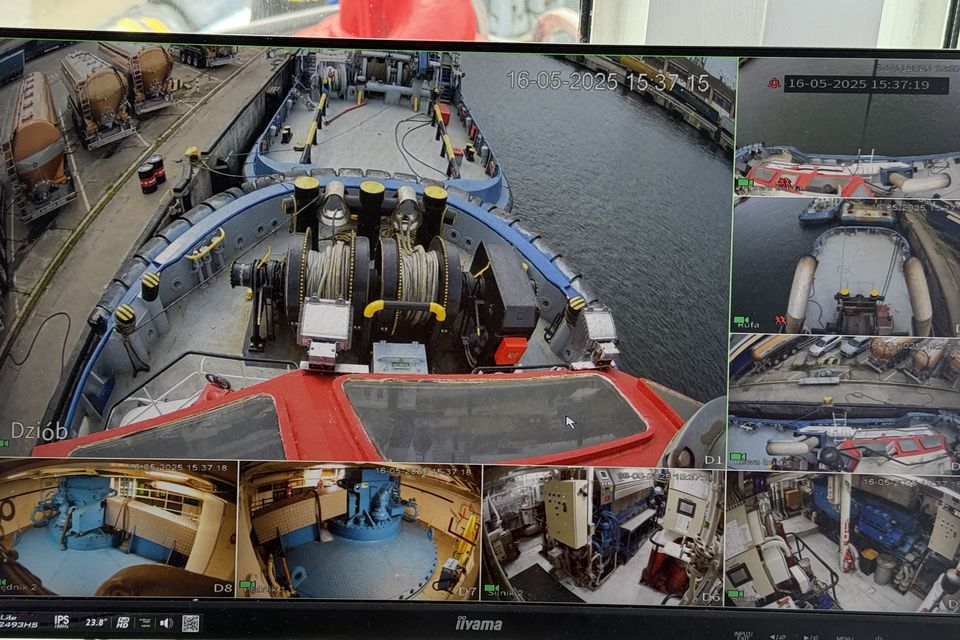Select the large Dziób bow camera feed
This screenshot has height=640, width=960.
(x=365, y=251)
